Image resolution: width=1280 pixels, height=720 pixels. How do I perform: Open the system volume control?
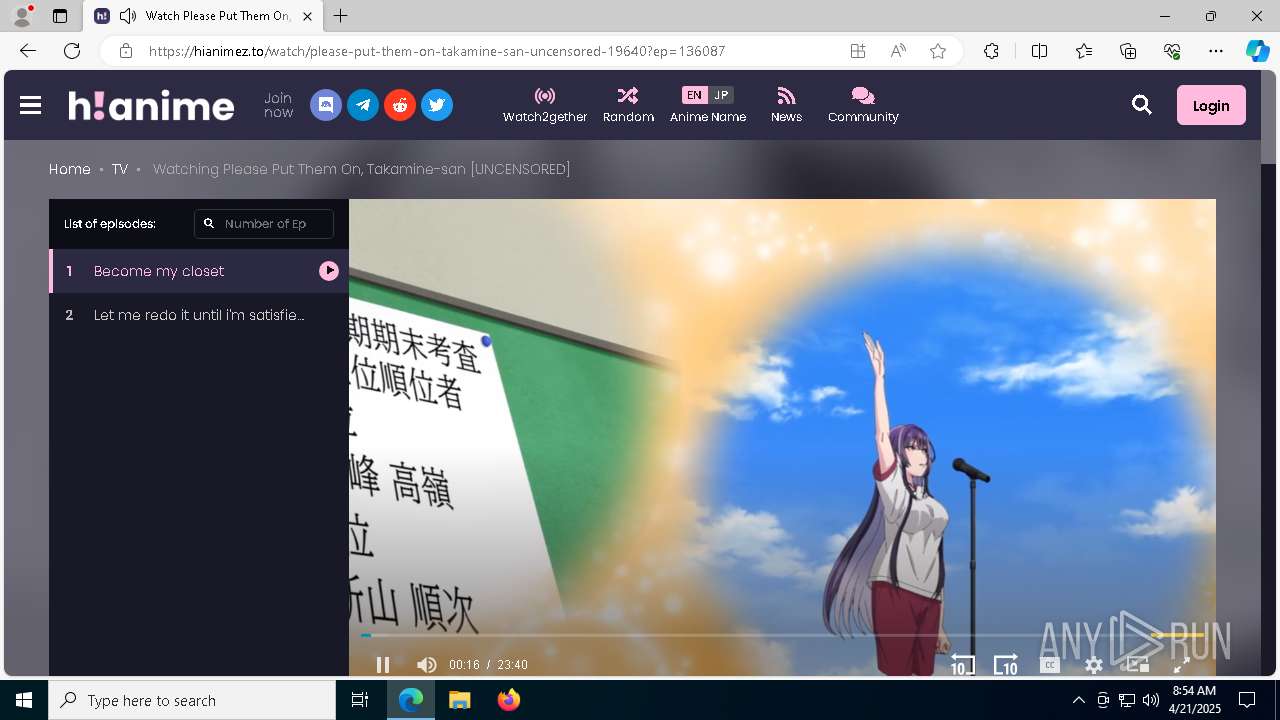pyautogui.click(x=1150, y=700)
